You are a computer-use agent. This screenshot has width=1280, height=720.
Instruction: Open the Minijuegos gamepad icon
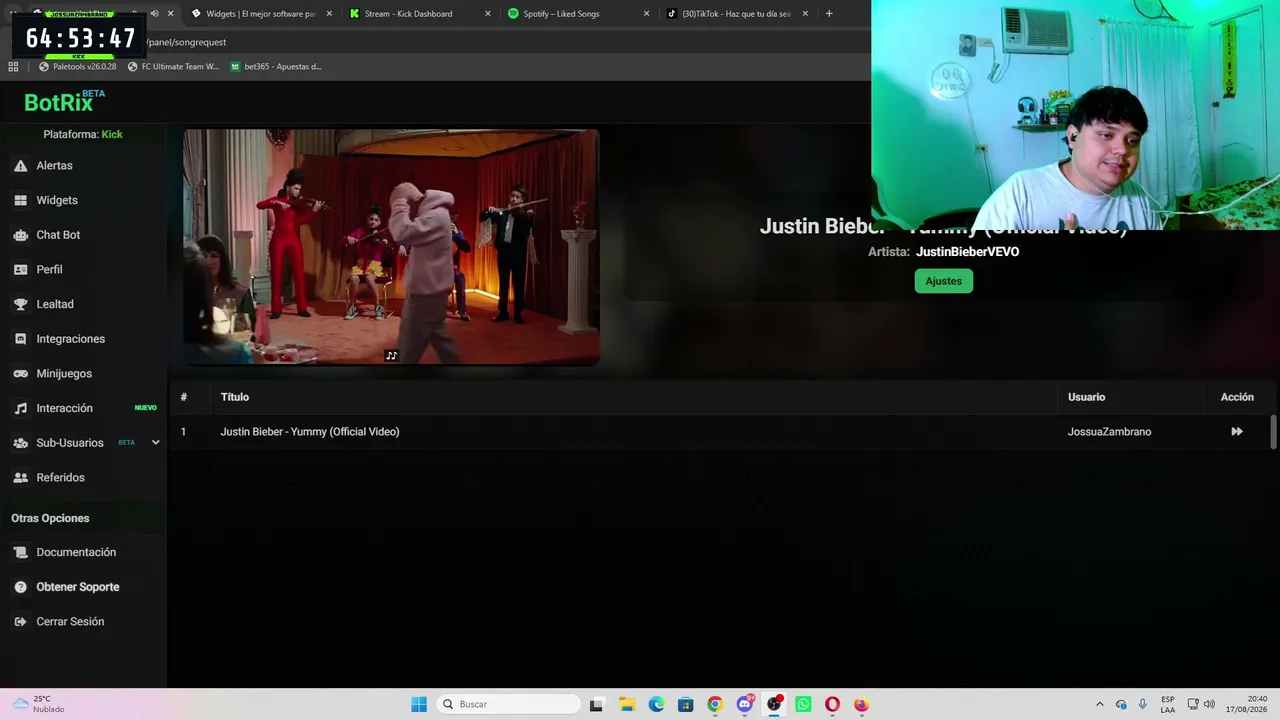tap(20, 373)
